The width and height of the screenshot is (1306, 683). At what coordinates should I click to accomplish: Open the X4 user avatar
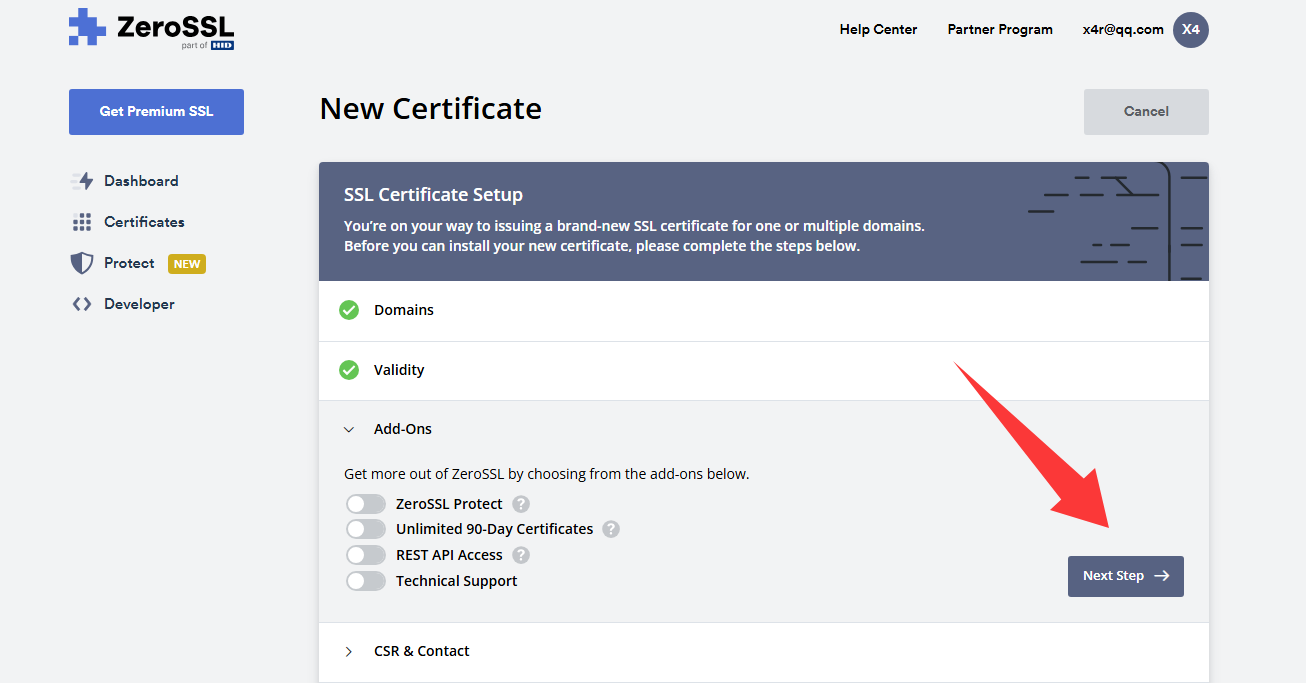[x=1190, y=30]
